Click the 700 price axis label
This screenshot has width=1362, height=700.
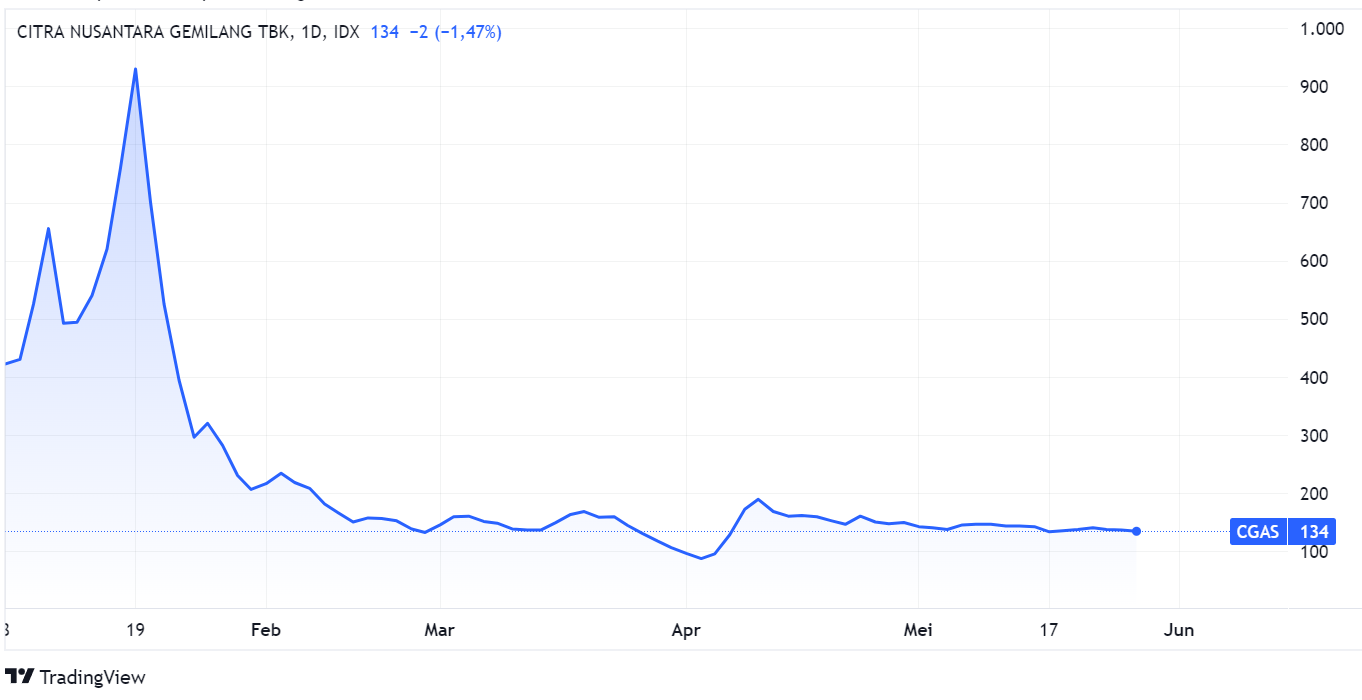tap(1313, 203)
